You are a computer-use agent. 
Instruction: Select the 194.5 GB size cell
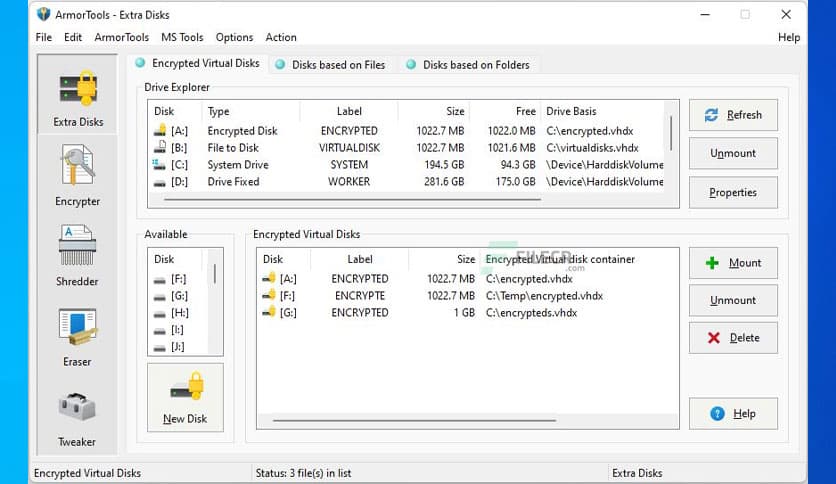point(444,165)
